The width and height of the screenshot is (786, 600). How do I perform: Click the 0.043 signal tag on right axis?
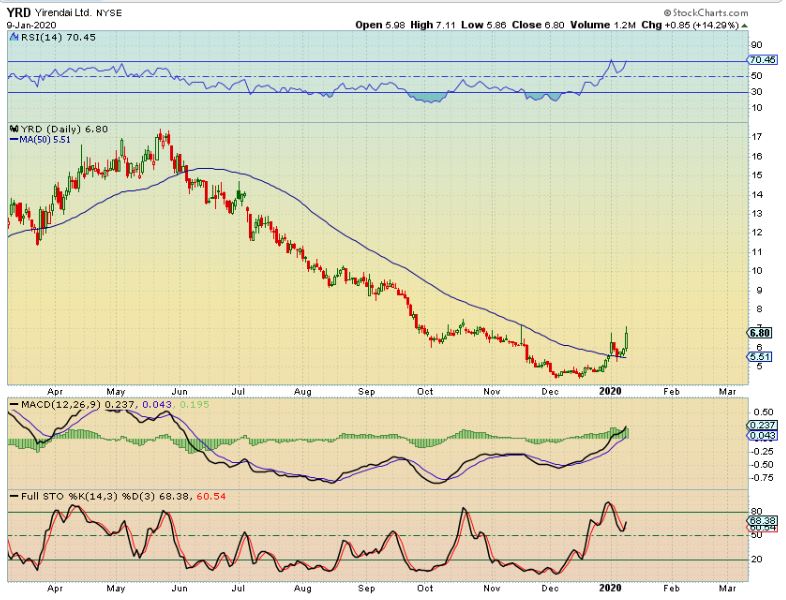tap(762, 436)
